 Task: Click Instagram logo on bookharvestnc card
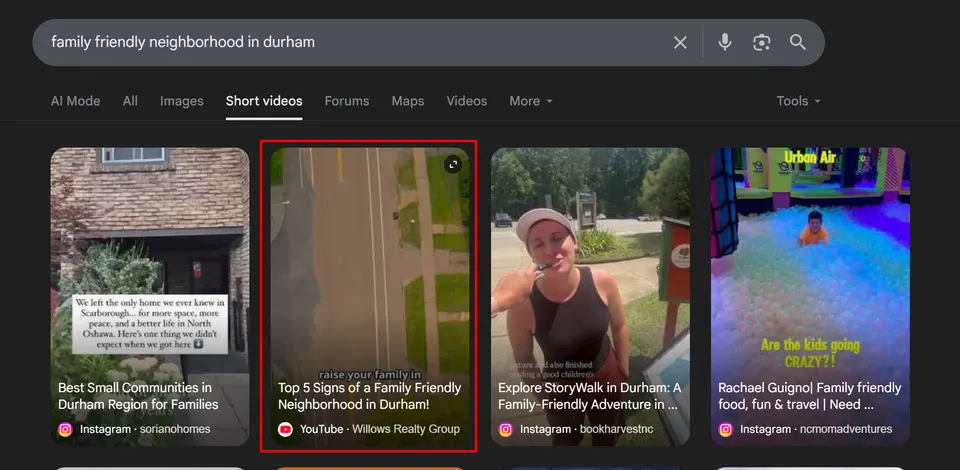(x=506, y=430)
